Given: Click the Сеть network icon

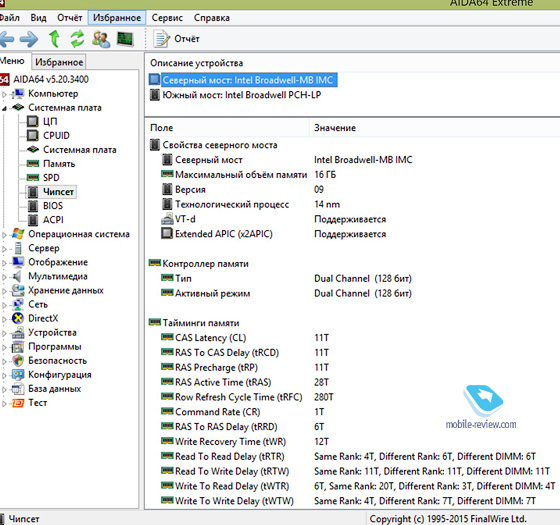Looking at the screenshot, I should (18, 304).
